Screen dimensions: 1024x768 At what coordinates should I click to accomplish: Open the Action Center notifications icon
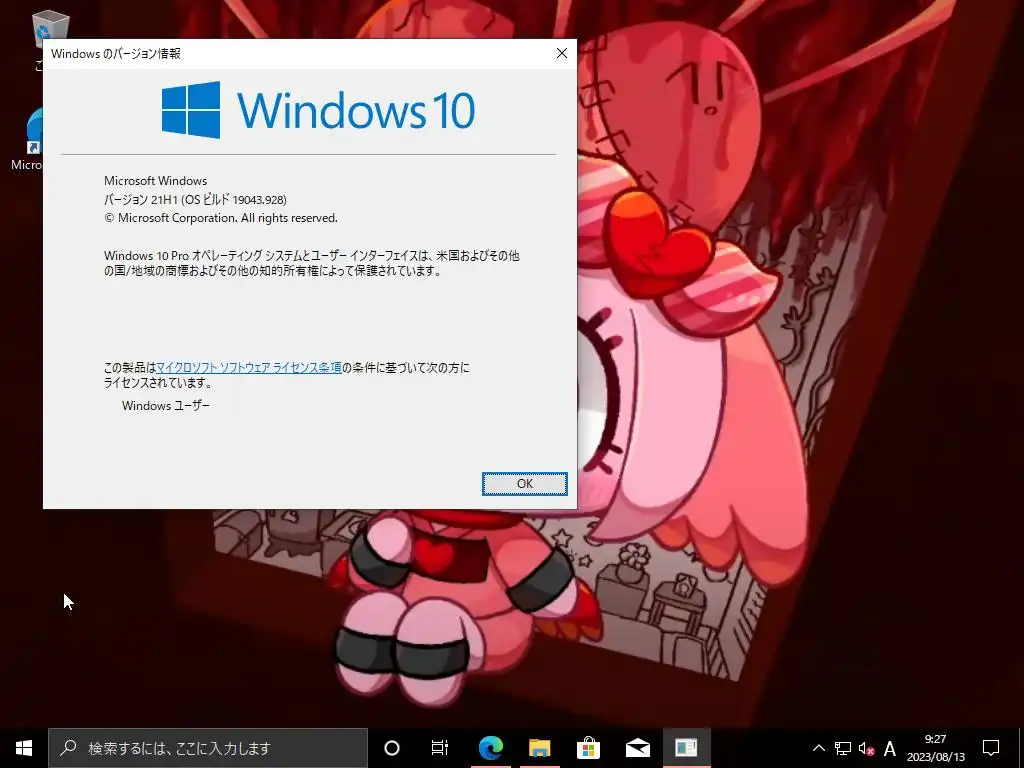(991, 748)
